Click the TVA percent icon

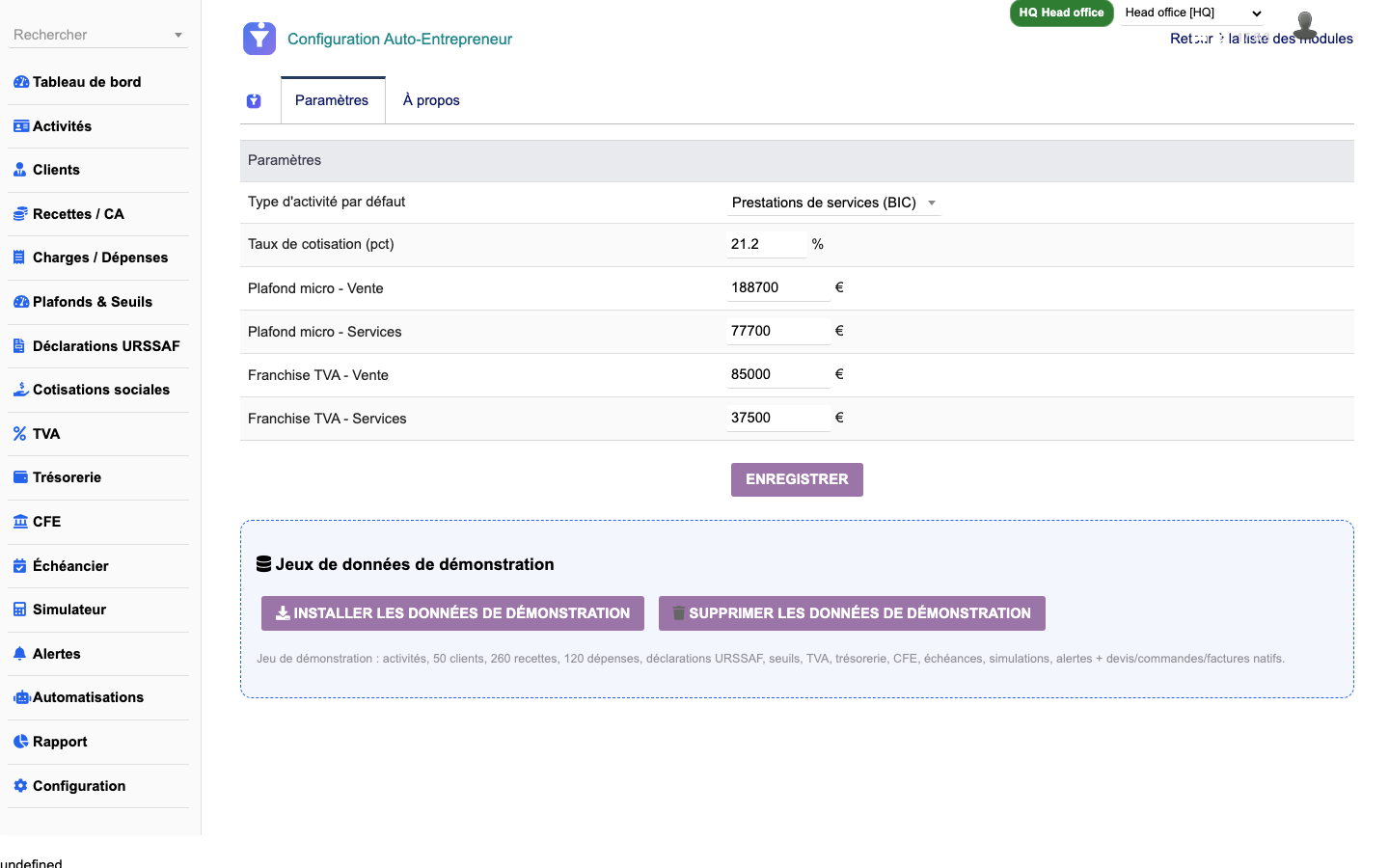19,434
